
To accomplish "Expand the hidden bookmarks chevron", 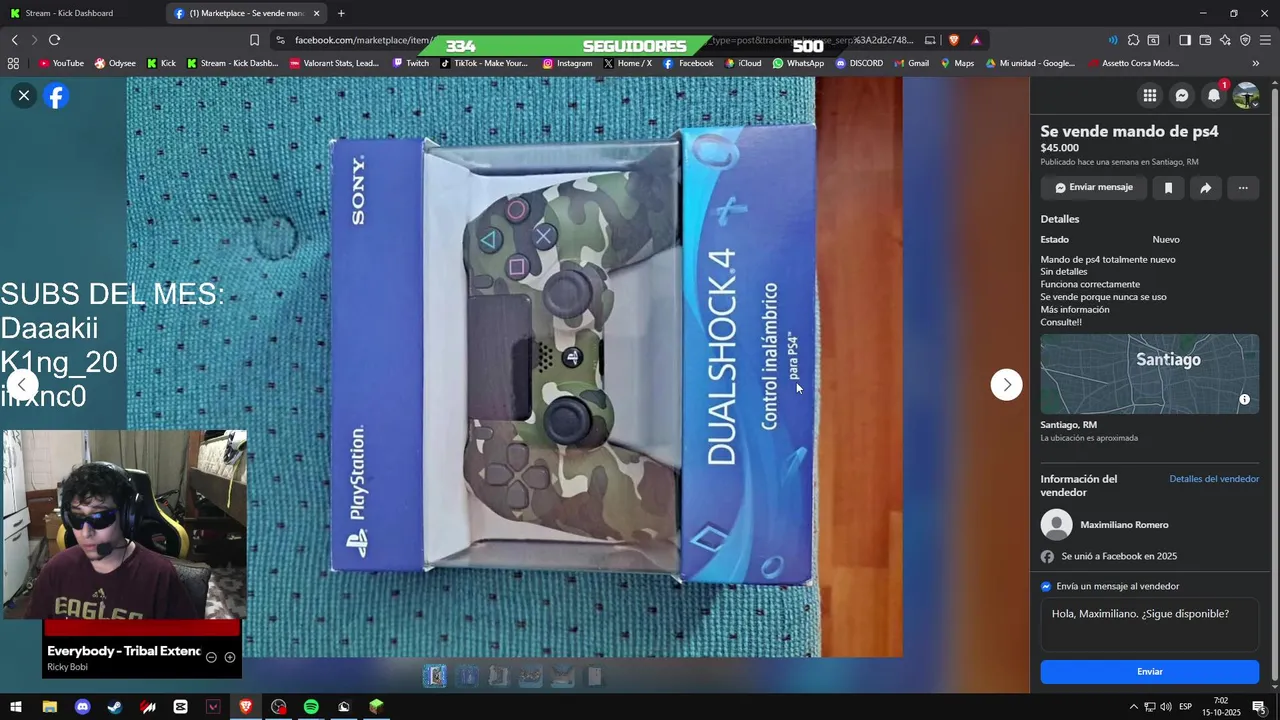I will coord(1256,63).
